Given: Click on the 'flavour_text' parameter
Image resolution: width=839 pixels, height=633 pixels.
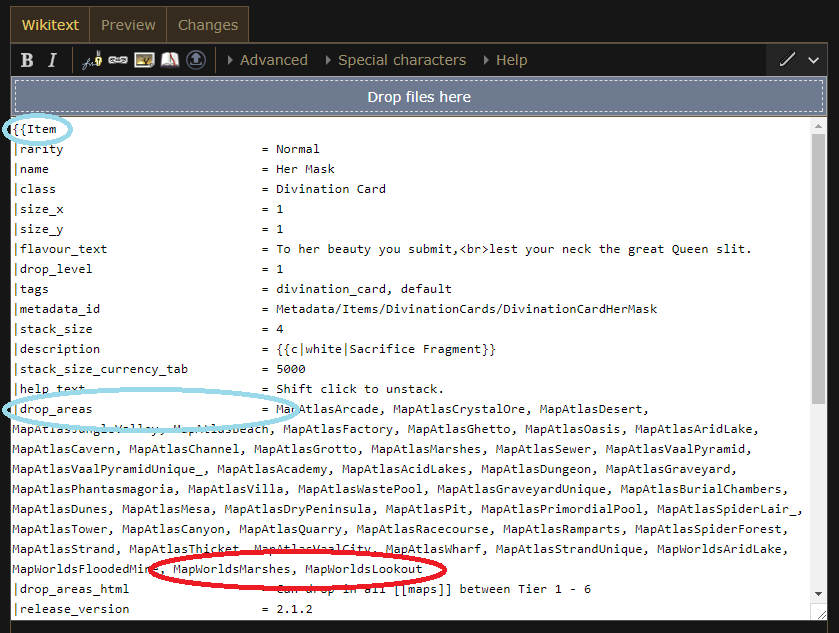Looking at the screenshot, I should (63, 249).
